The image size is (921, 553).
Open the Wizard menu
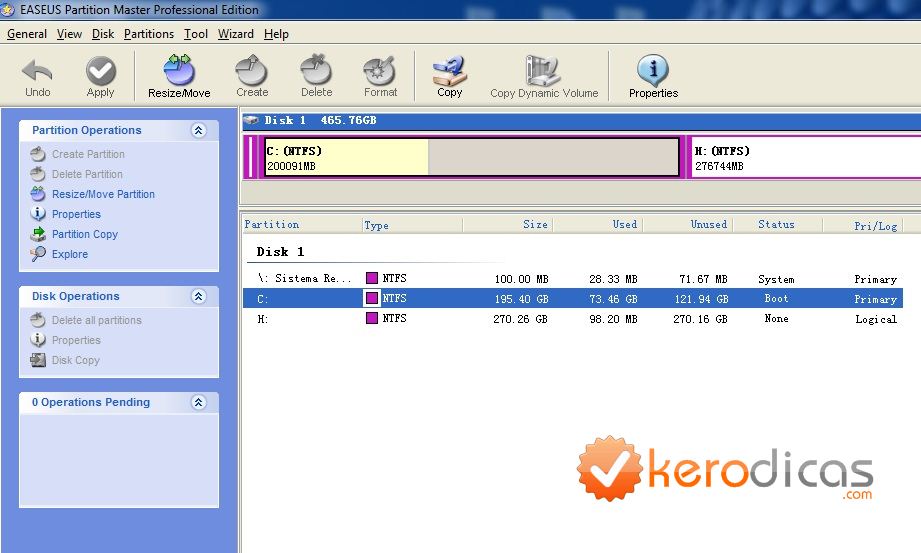point(236,34)
